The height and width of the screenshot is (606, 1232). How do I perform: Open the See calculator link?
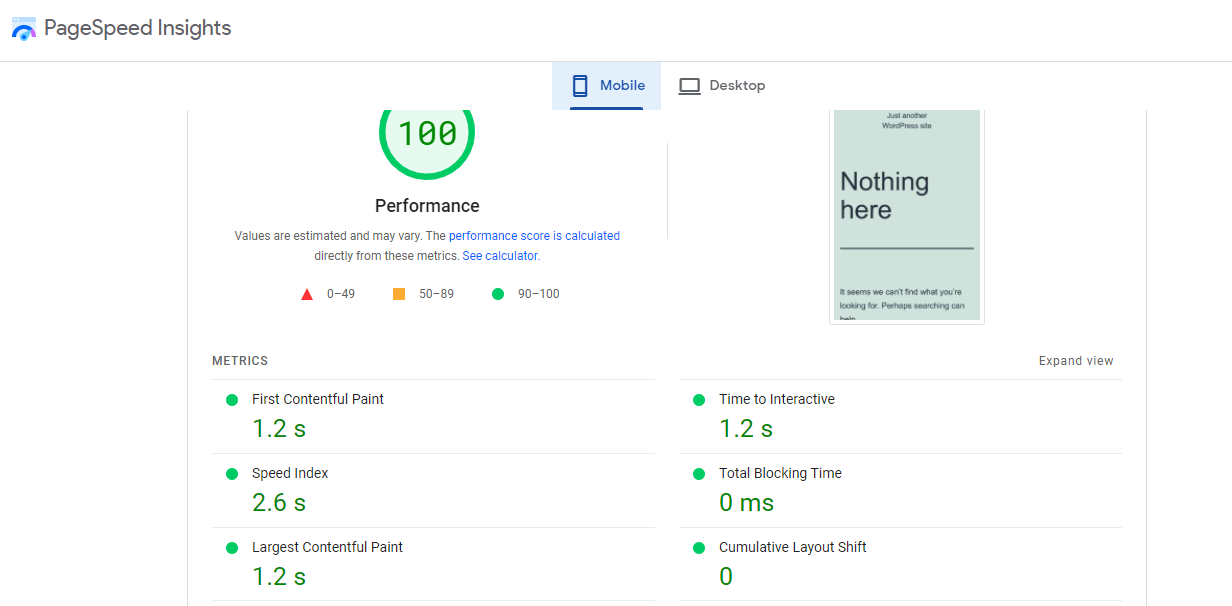[500, 256]
